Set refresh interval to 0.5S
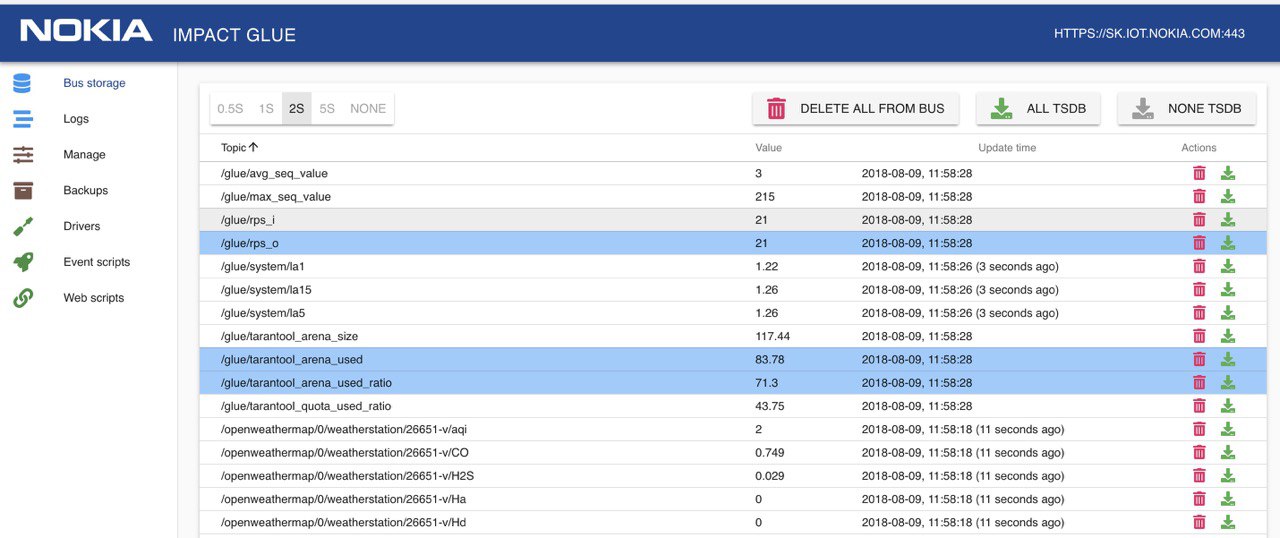Screen dimensions: 1280x538 tap(230, 108)
